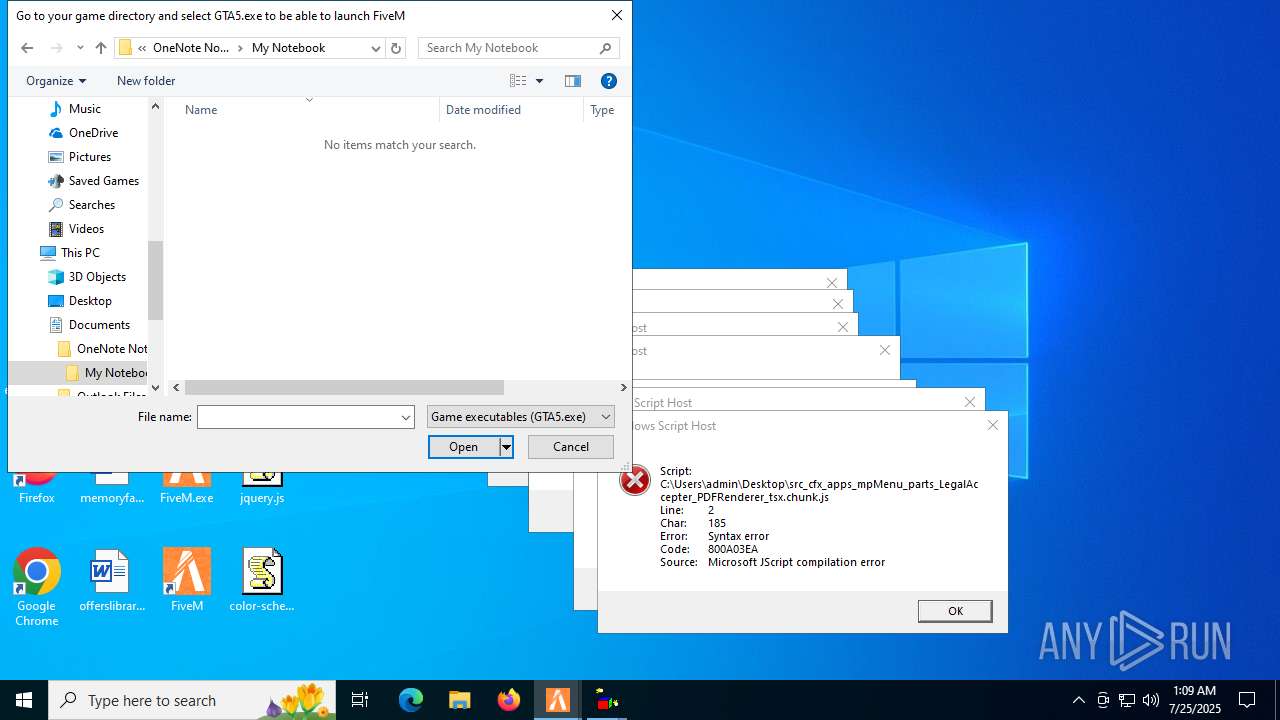The height and width of the screenshot is (720, 1280).
Task: Open the taskbar clock and date
Action: pyautogui.click(x=1194, y=700)
